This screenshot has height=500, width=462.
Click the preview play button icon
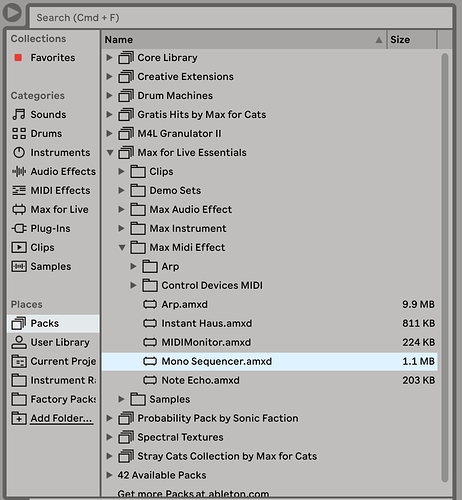click(x=12, y=13)
